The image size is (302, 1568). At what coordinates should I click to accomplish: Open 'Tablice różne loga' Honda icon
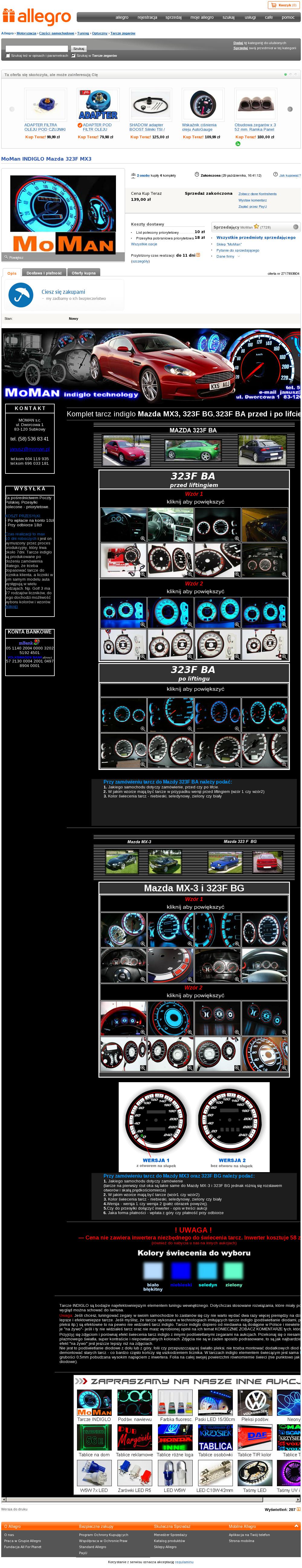175,1438
